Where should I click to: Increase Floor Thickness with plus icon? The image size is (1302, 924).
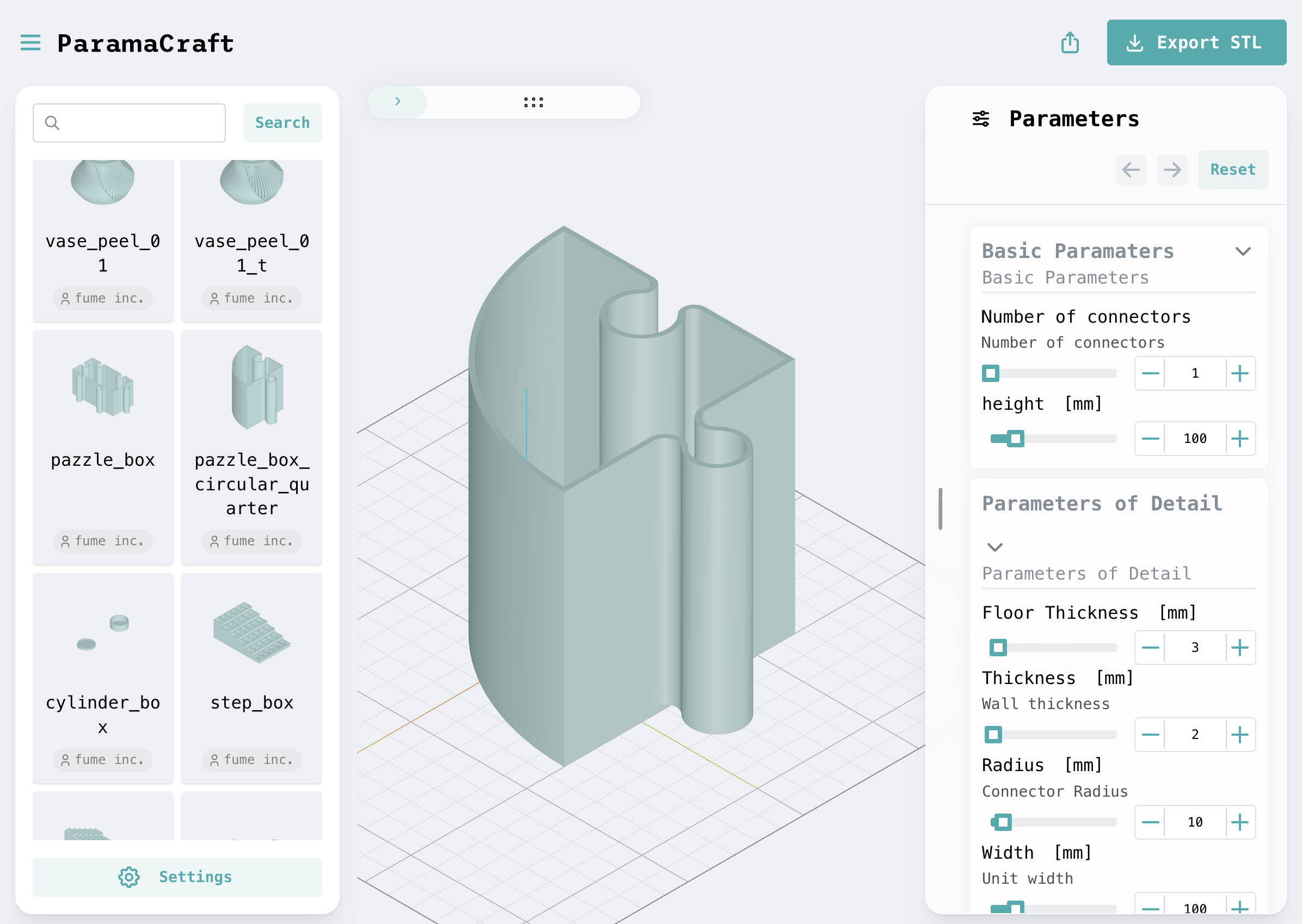click(x=1240, y=648)
